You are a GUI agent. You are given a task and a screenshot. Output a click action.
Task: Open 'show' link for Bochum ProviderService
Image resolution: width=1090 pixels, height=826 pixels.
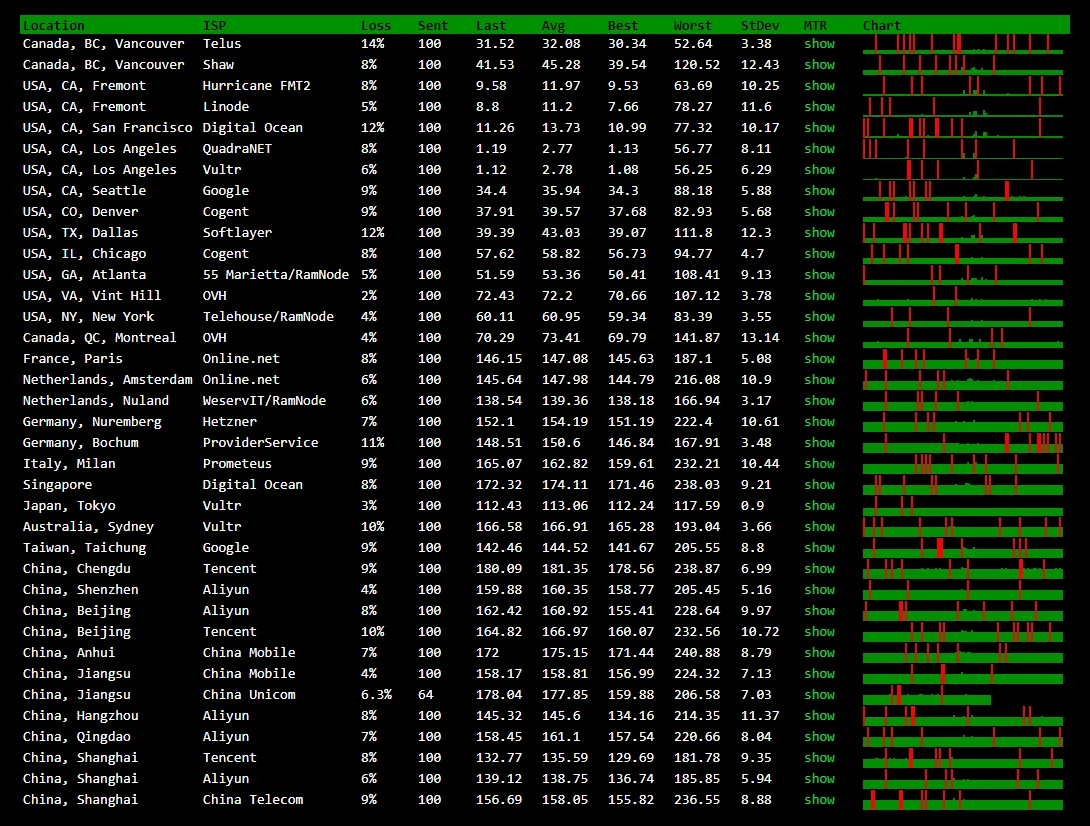point(819,443)
